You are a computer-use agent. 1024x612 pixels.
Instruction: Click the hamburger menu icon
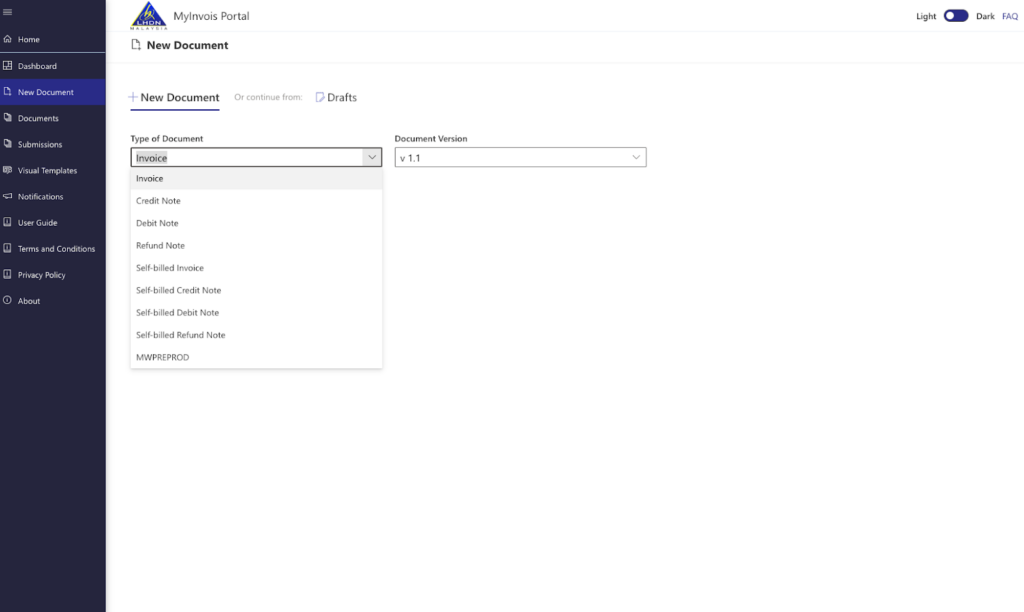[8, 12]
